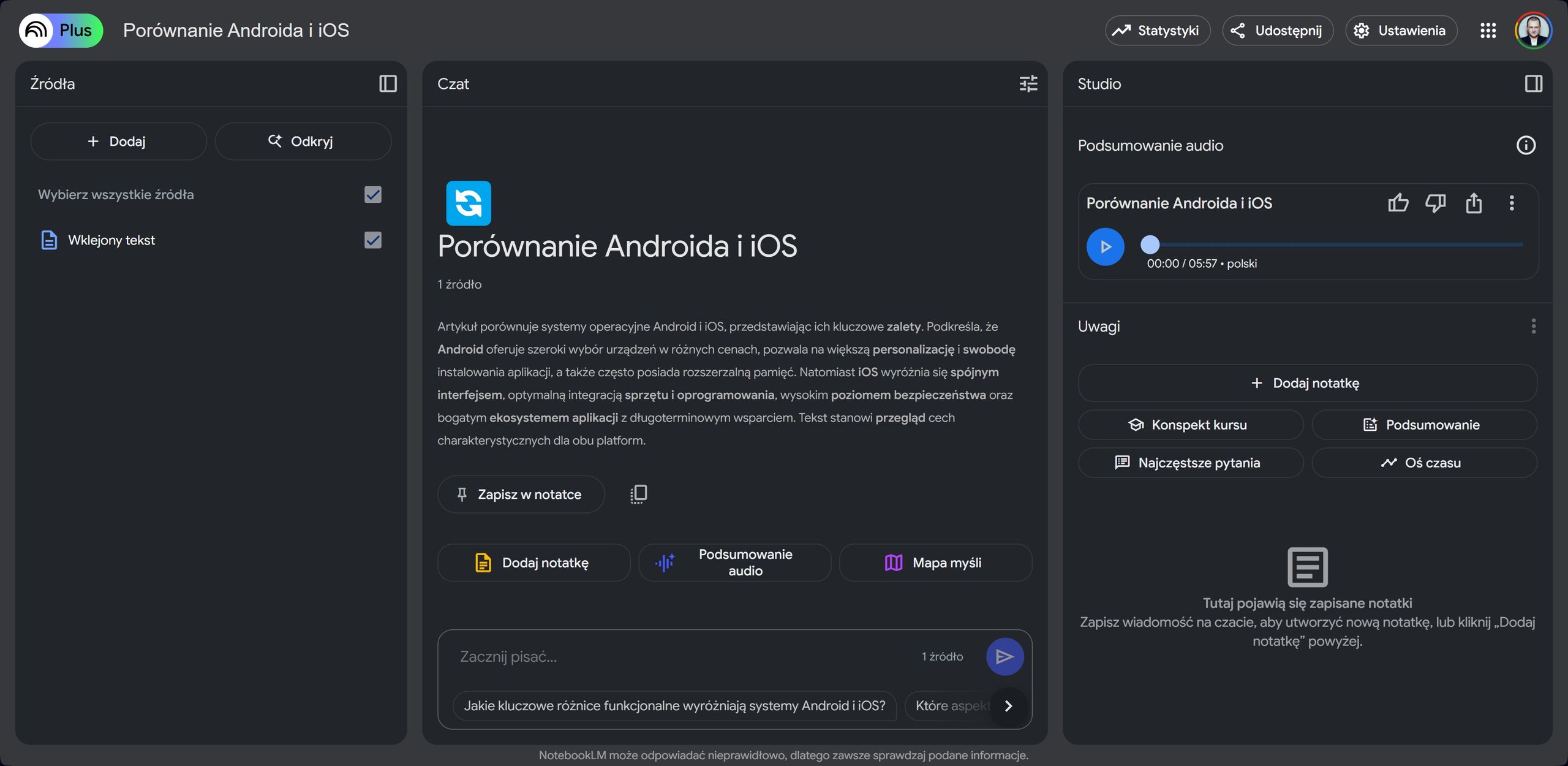This screenshot has width=1568, height=766.
Task: Click the Zacznij pisać chat input
Action: [x=680, y=657]
